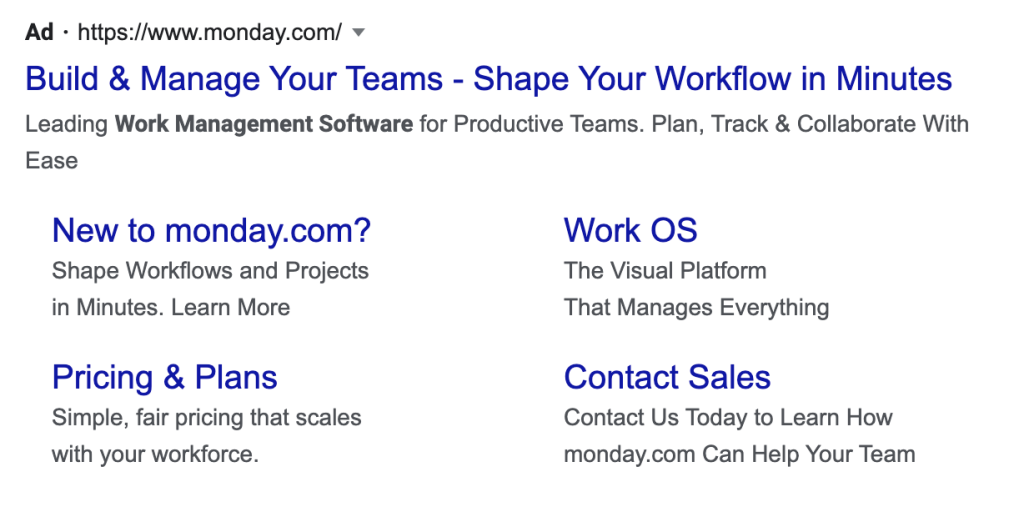The width and height of the screenshot is (1024, 512).
Task: Click 'That Manages Everything' text line
Action: (696, 307)
